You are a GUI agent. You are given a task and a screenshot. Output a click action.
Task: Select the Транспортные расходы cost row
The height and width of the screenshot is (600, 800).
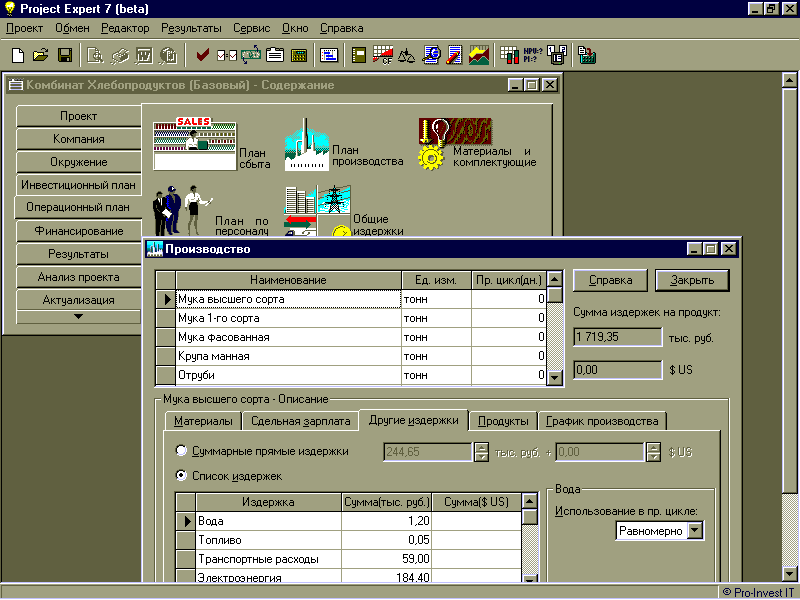pyautogui.click(x=349, y=559)
